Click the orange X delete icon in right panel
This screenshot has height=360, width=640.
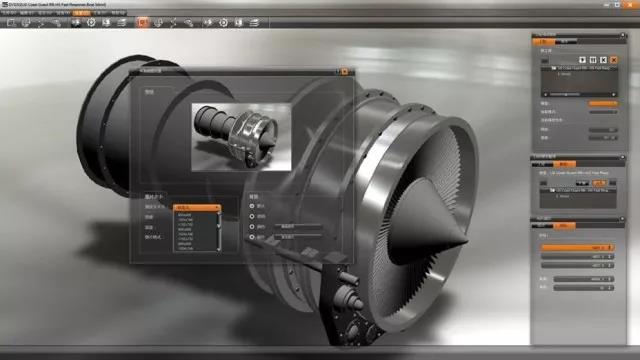tap(613, 60)
